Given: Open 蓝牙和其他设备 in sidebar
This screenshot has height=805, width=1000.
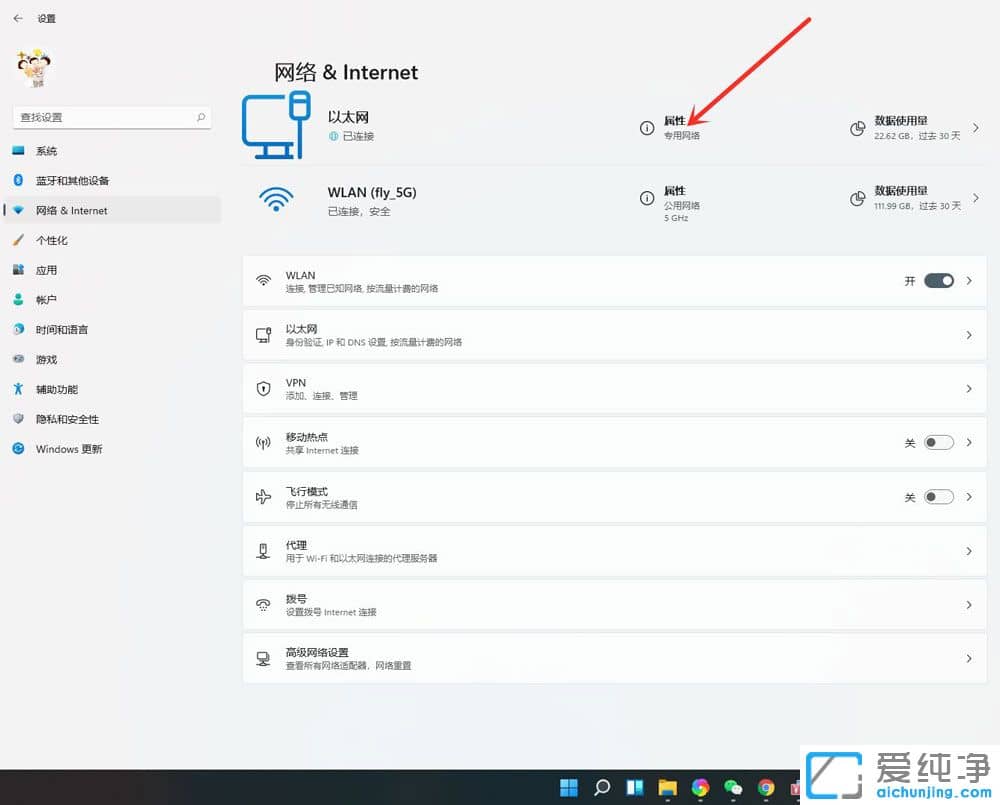Looking at the screenshot, I should click(112, 181).
